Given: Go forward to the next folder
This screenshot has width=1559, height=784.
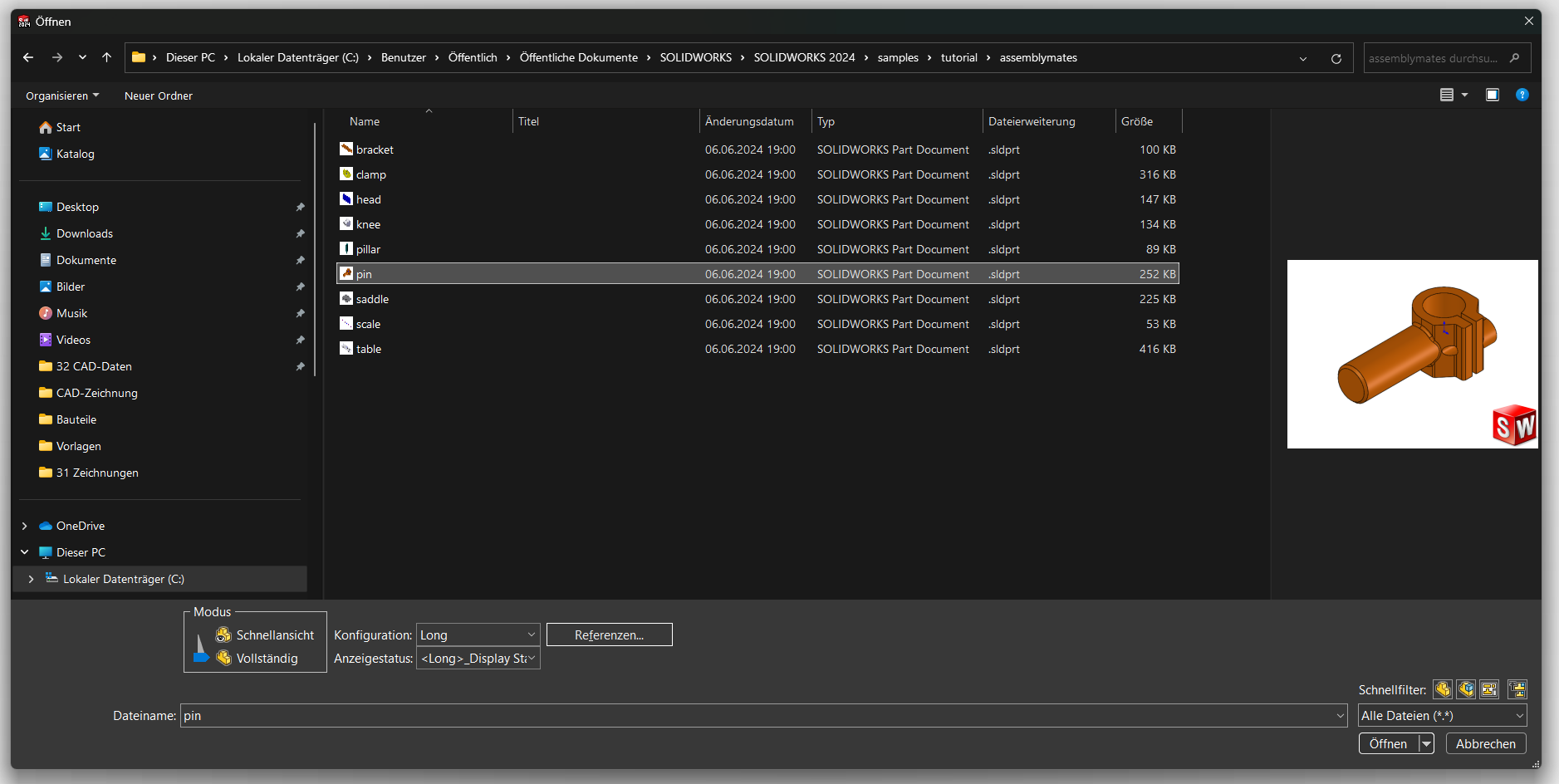Looking at the screenshot, I should pos(56,57).
